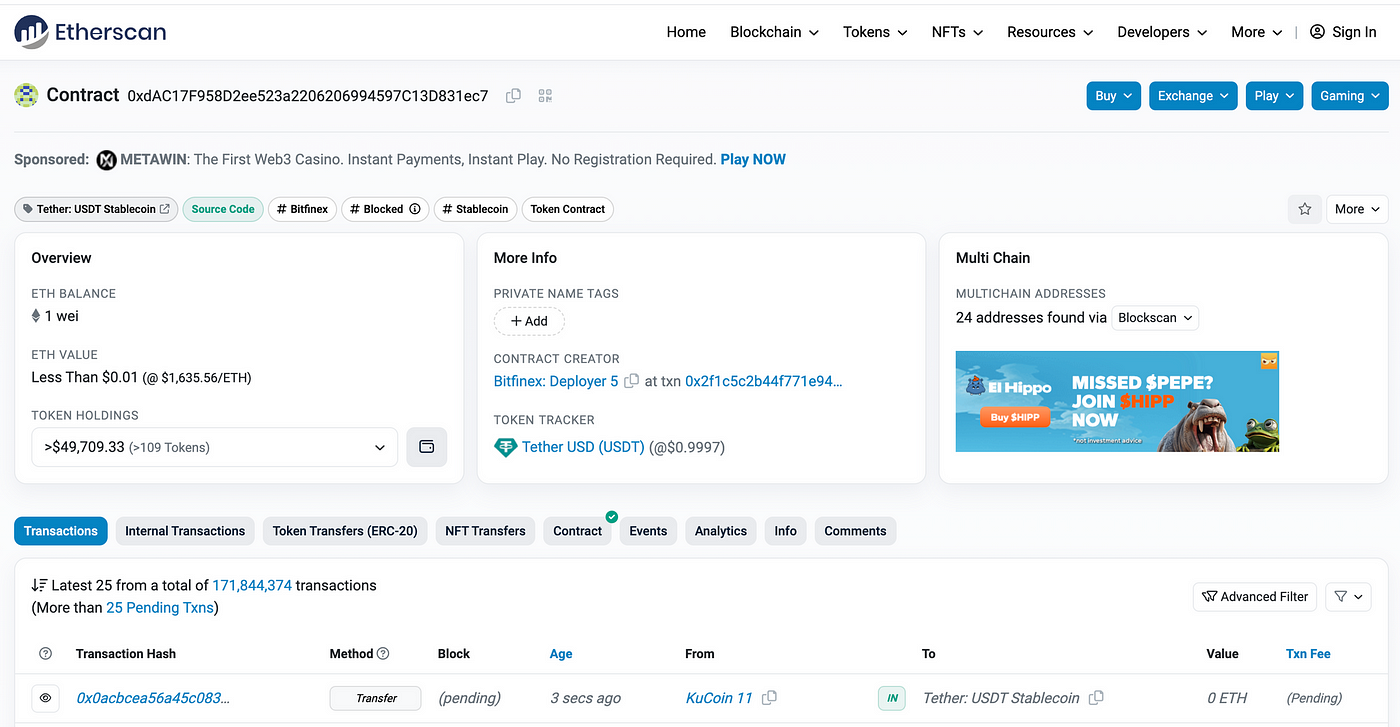This screenshot has width=1400, height=727.
Task: Open the Tokens menu
Action: pyautogui.click(x=875, y=32)
